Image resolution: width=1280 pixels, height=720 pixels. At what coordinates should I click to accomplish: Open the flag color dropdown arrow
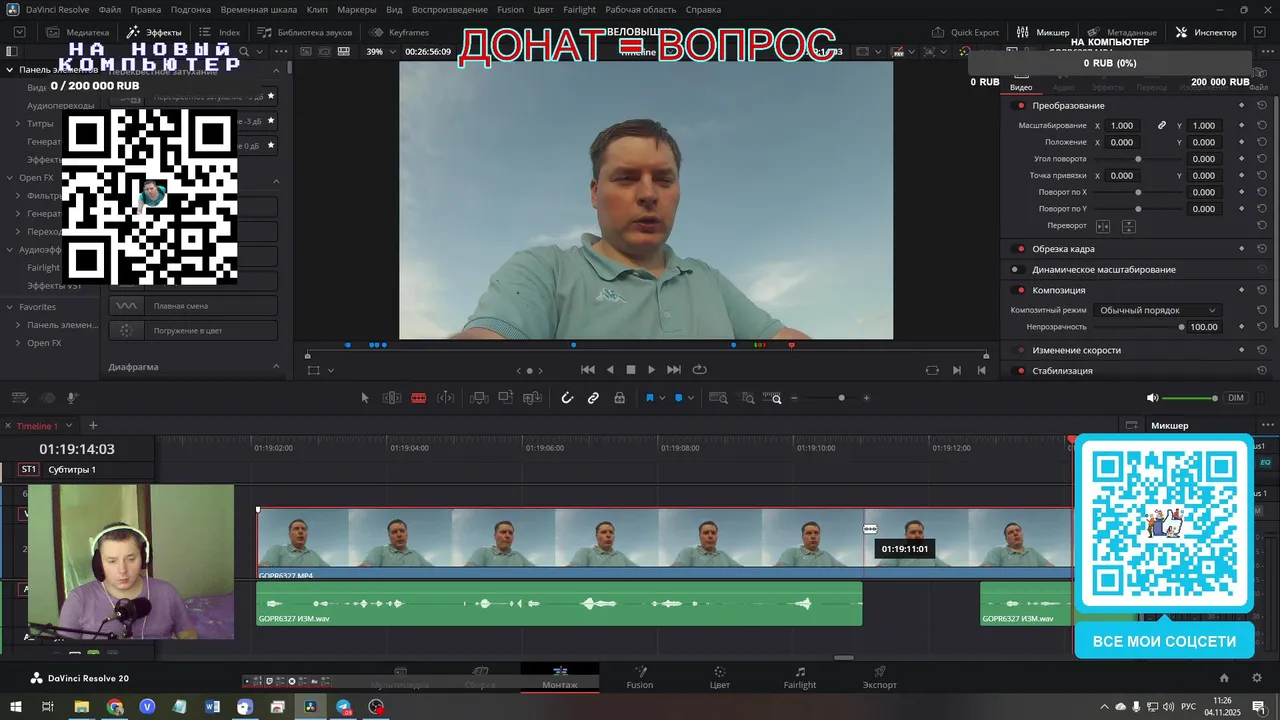pos(662,398)
